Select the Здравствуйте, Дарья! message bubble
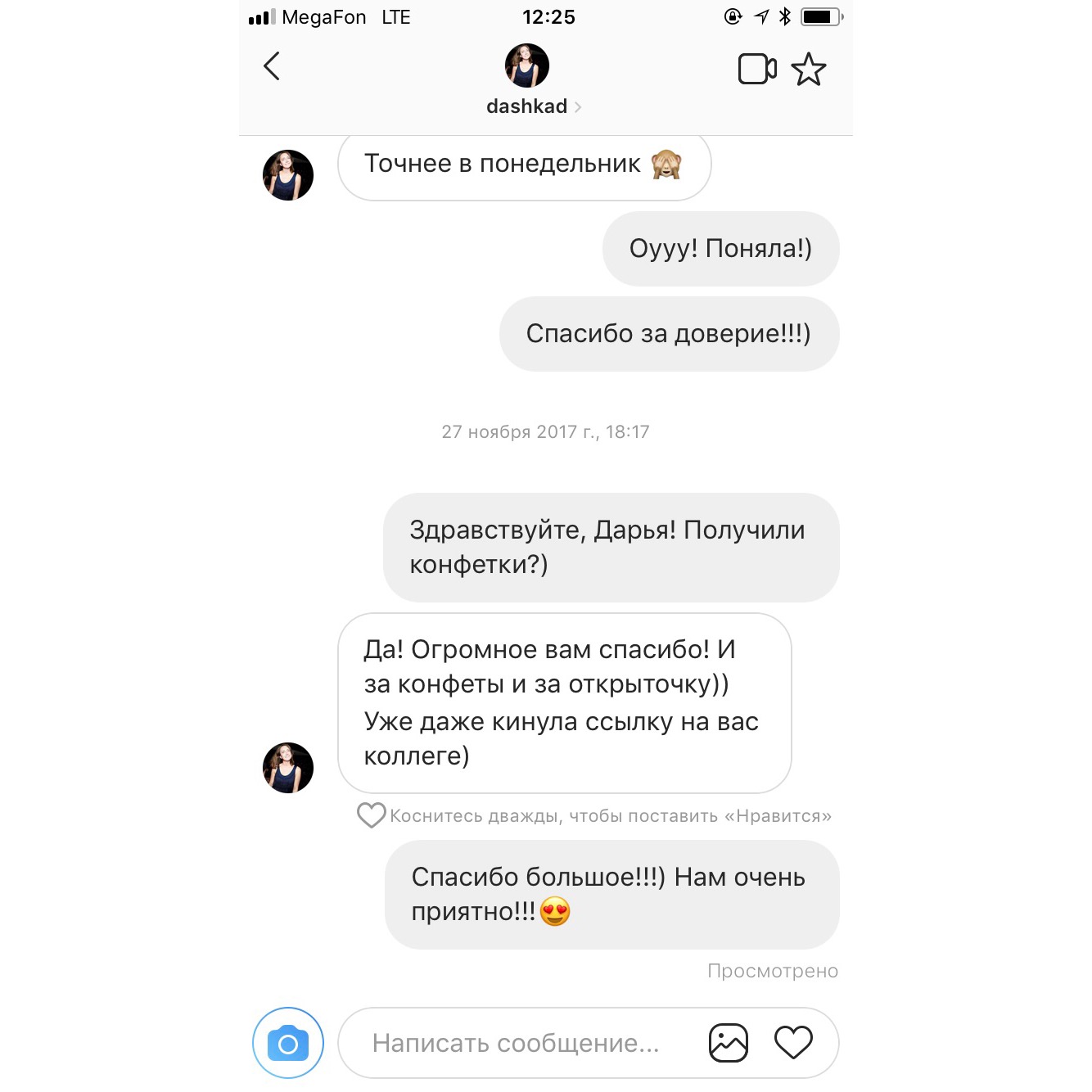This screenshot has width=1092, height=1092. click(611, 548)
